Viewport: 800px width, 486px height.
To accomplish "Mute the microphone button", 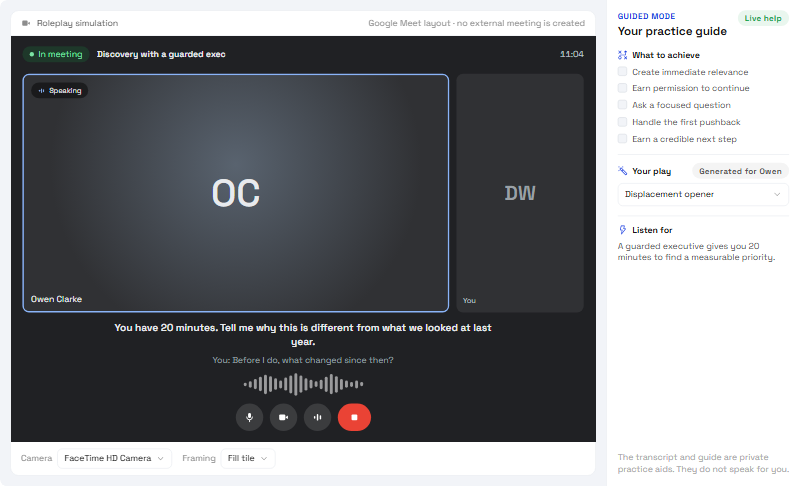I will (x=249, y=417).
